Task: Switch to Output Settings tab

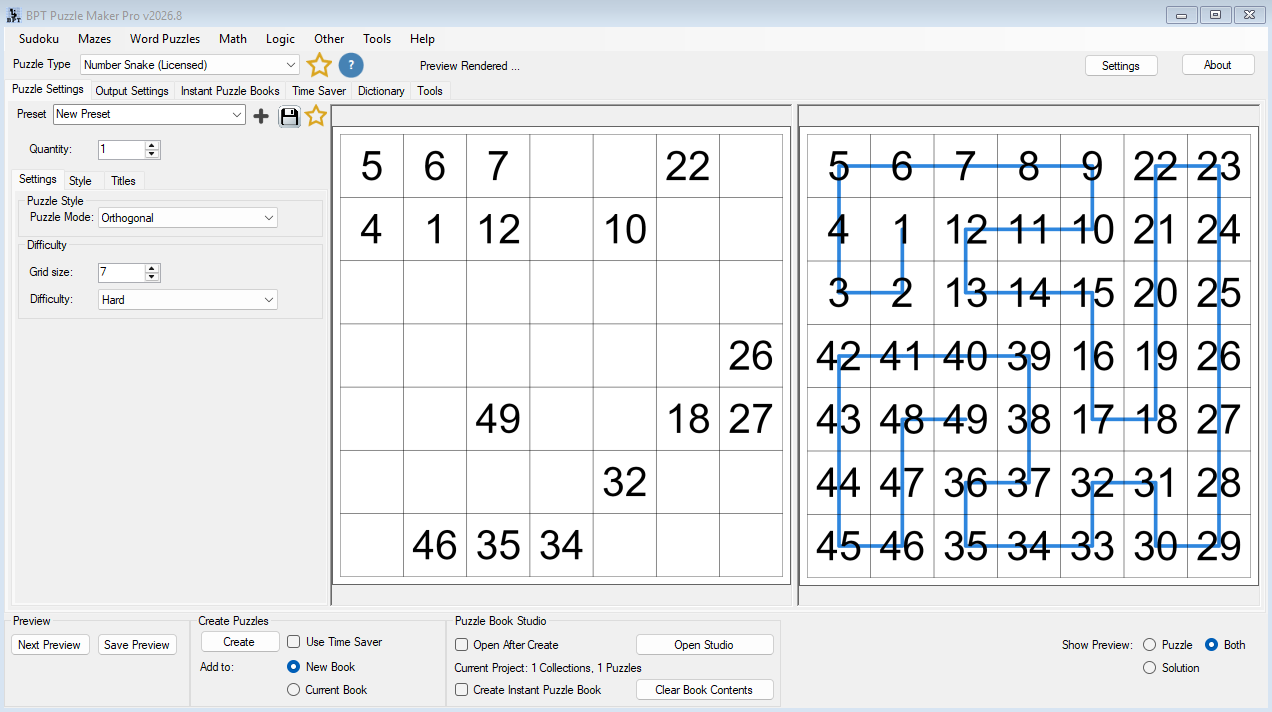Action: pyautogui.click(x=132, y=91)
